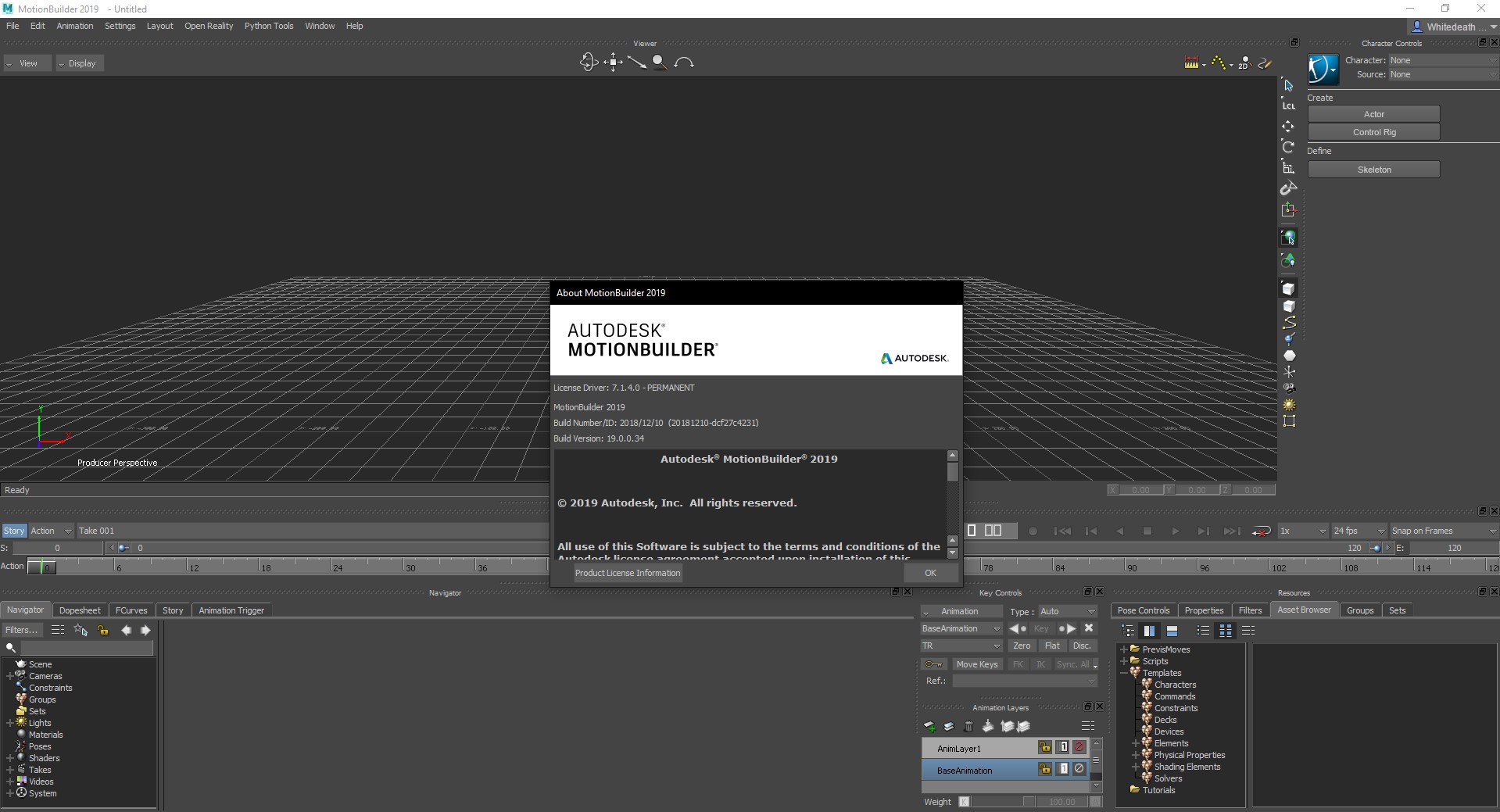The width and height of the screenshot is (1500, 812).
Task: Open the 24 fps frame rate dropdown
Action: tap(1359, 531)
